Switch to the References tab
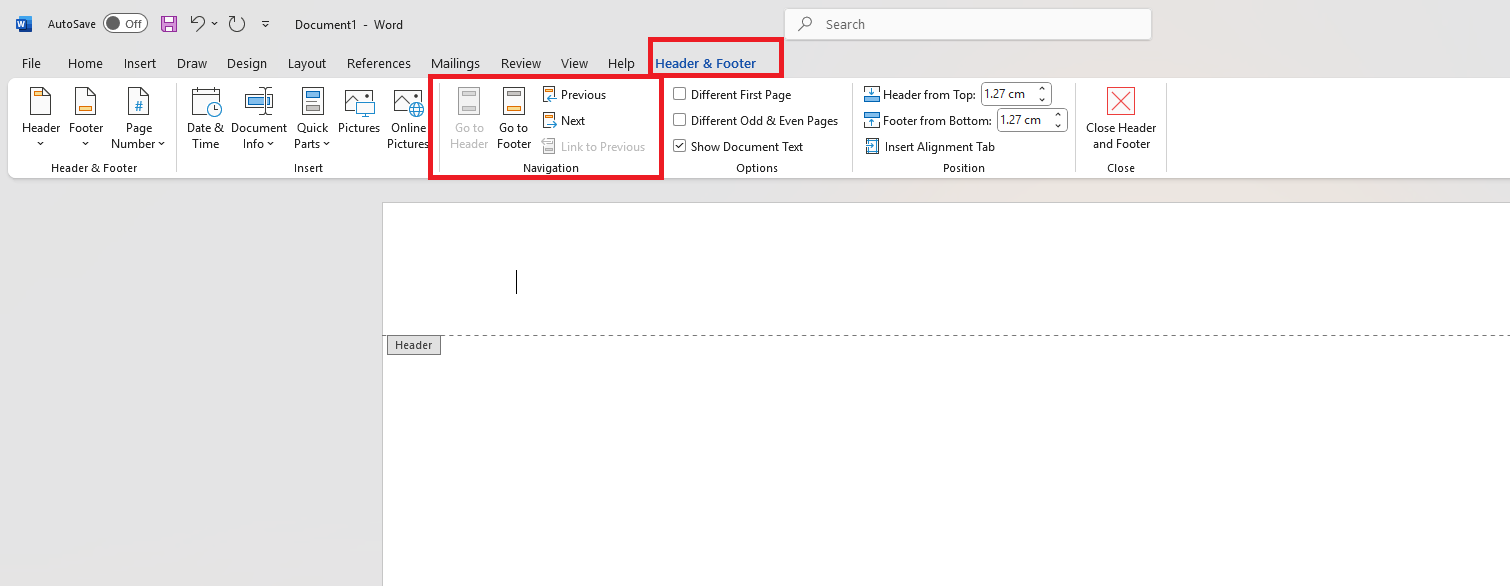This screenshot has height=586, width=1510. (x=378, y=64)
